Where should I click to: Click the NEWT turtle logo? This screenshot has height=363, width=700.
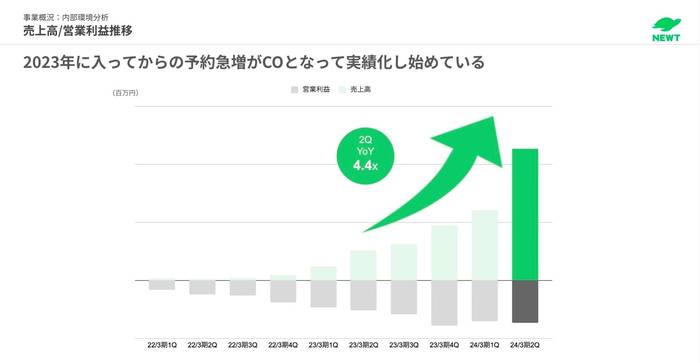[666, 30]
